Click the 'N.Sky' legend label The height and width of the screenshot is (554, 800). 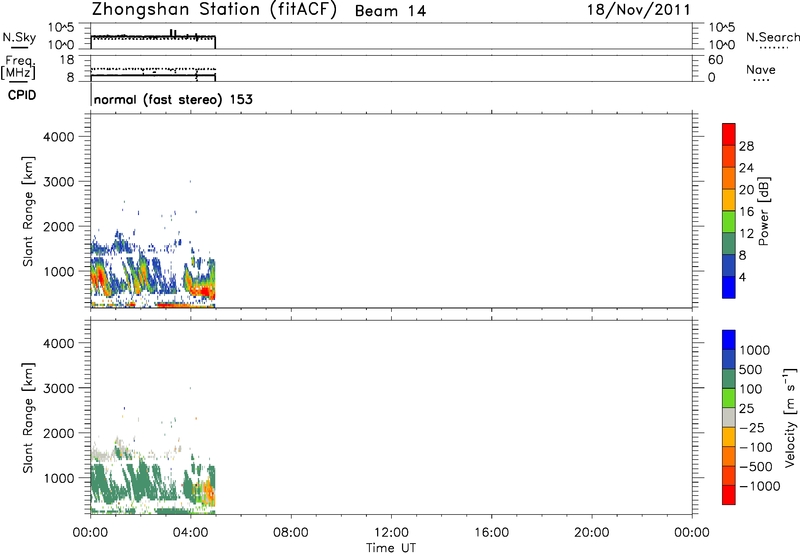pos(19,37)
